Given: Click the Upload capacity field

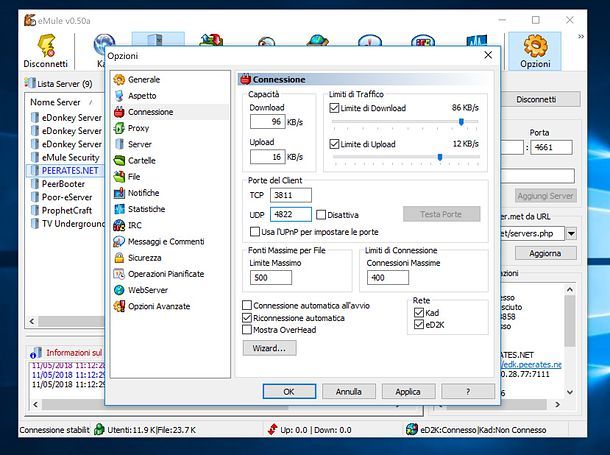Looking at the screenshot, I should tap(268, 157).
